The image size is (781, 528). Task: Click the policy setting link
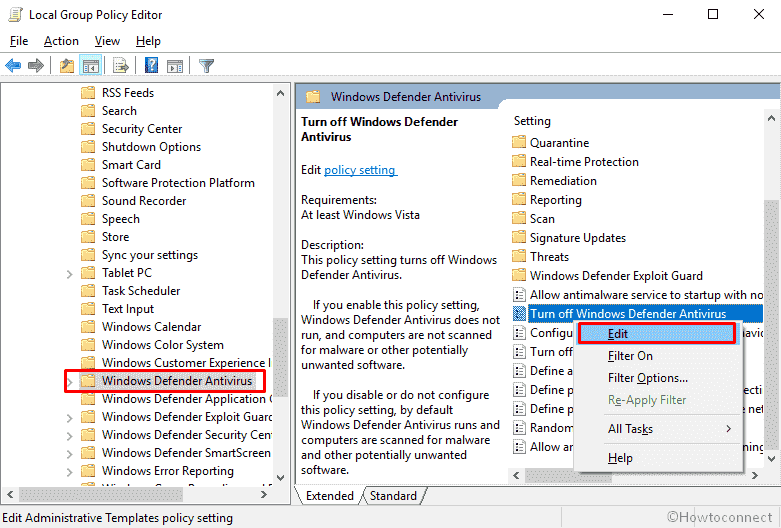click(361, 170)
